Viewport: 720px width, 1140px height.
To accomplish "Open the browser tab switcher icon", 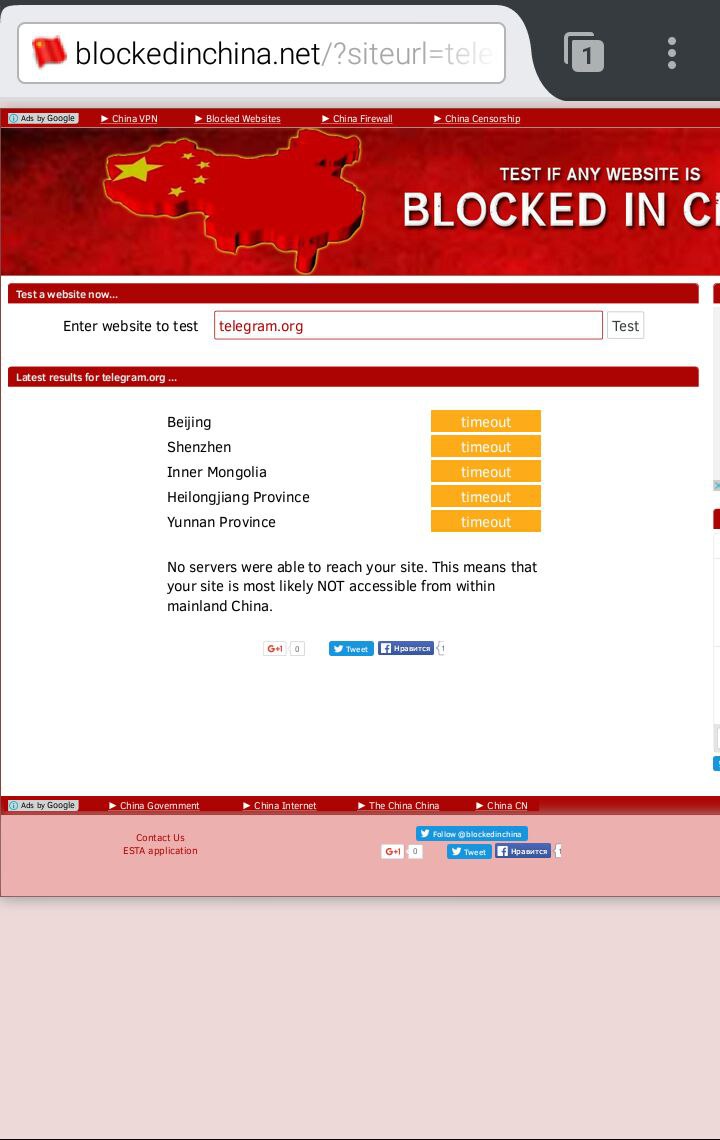I will click(584, 52).
